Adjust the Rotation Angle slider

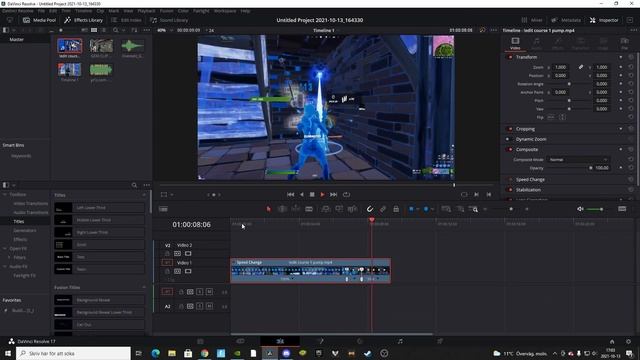[x=569, y=84]
